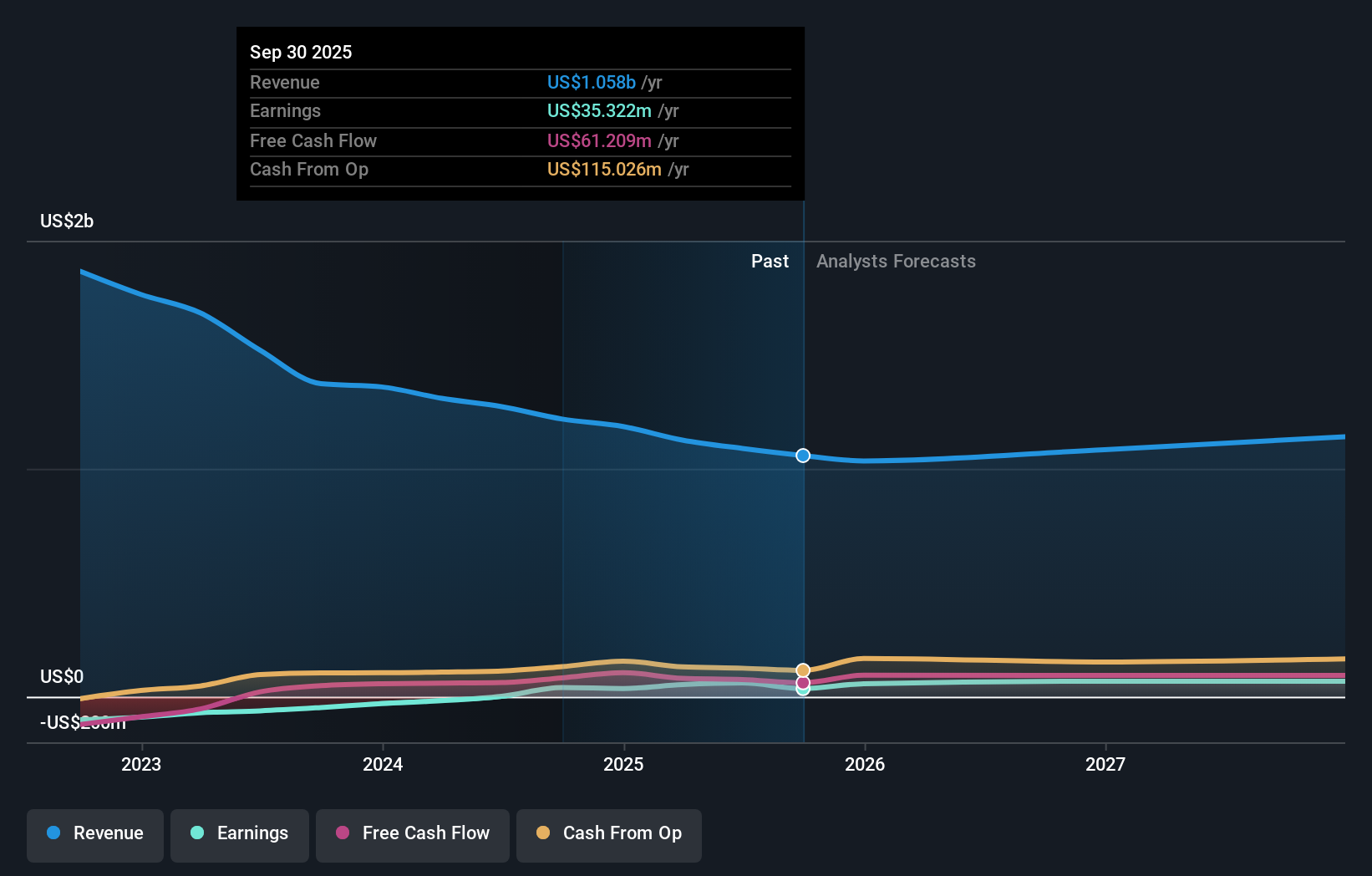1372x876 pixels.
Task: Click the yellow Cash From Op legend dot
Action: (x=541, y=833)
